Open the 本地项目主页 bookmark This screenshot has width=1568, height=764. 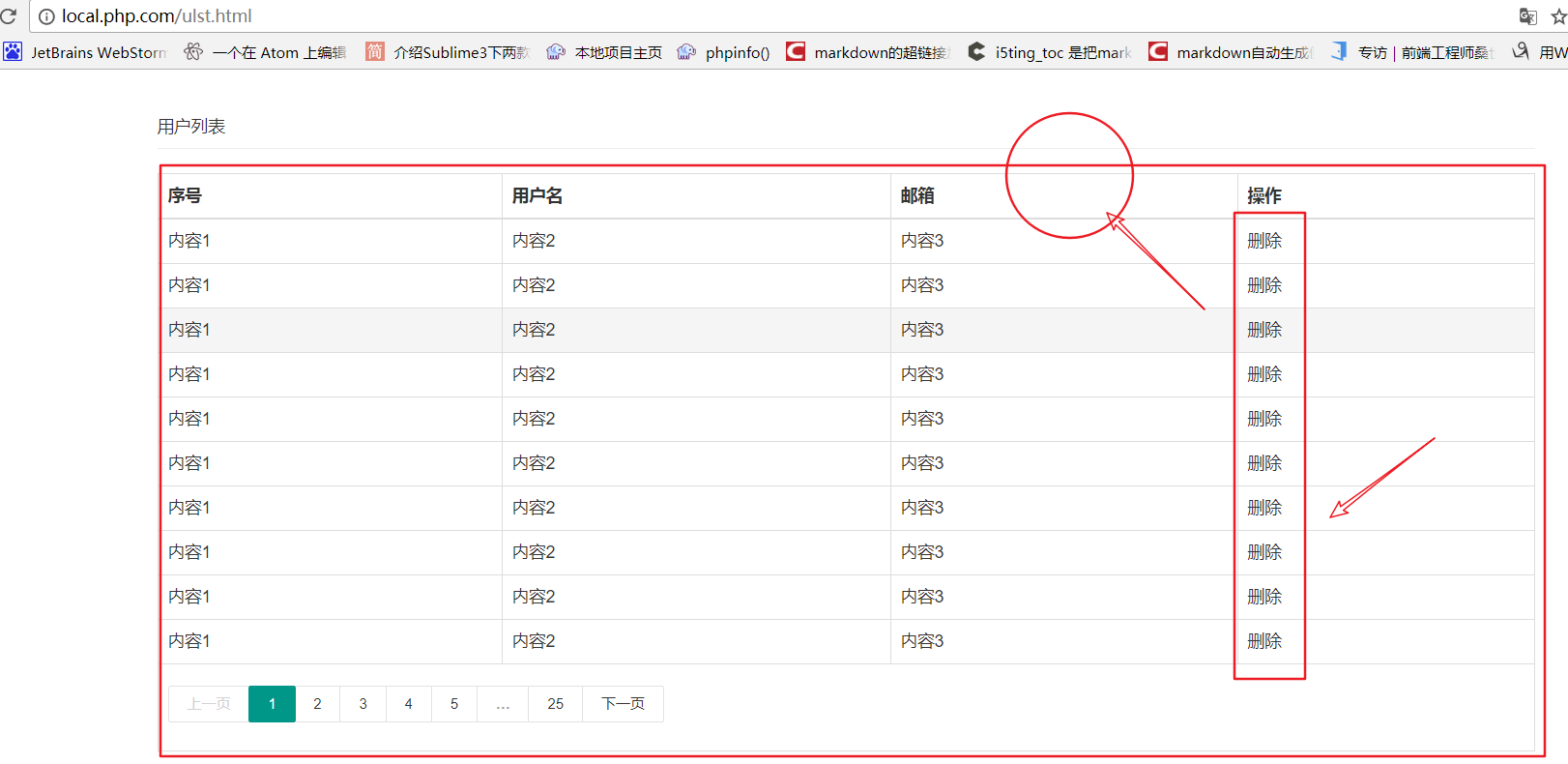point(604,52)
